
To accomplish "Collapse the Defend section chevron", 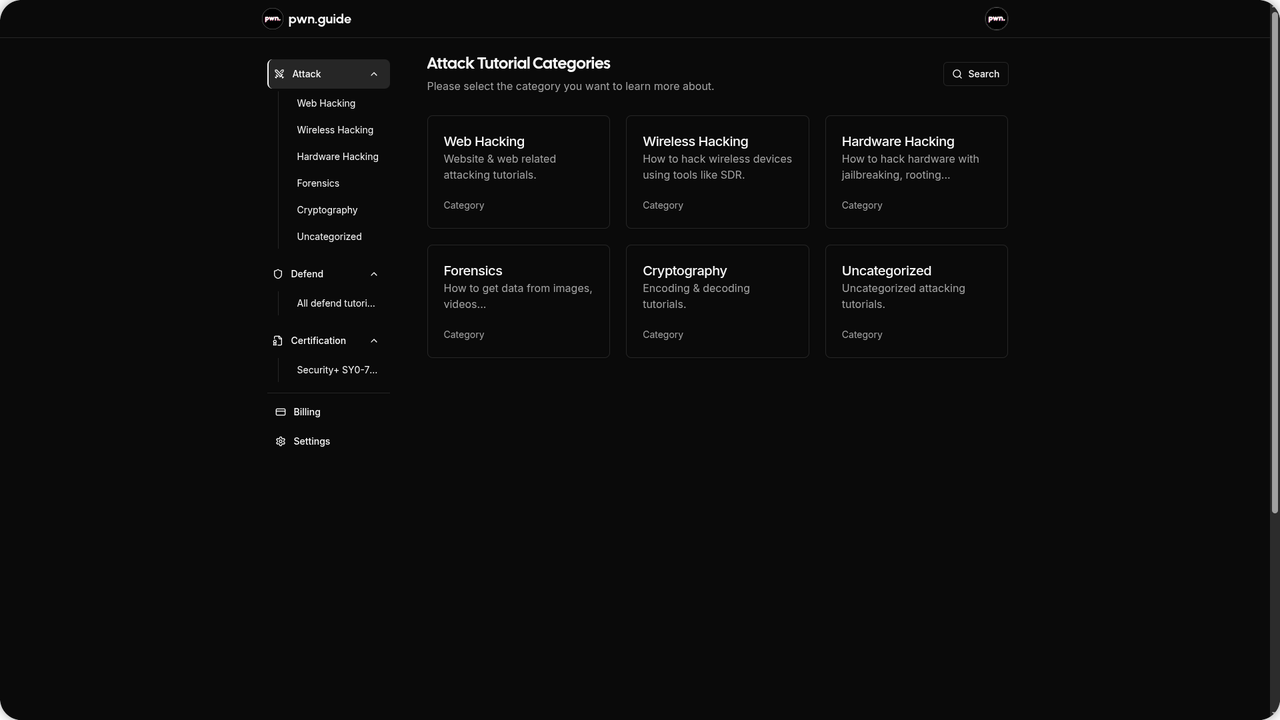I will [x=373, y=273].
